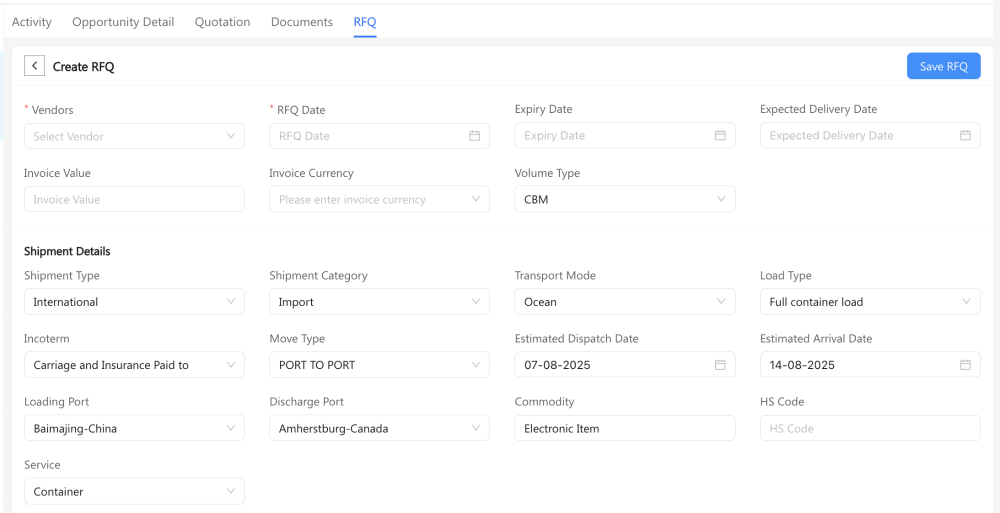
Task: Open calendar for Estimated Arrival Date
Action: (965, 365)
